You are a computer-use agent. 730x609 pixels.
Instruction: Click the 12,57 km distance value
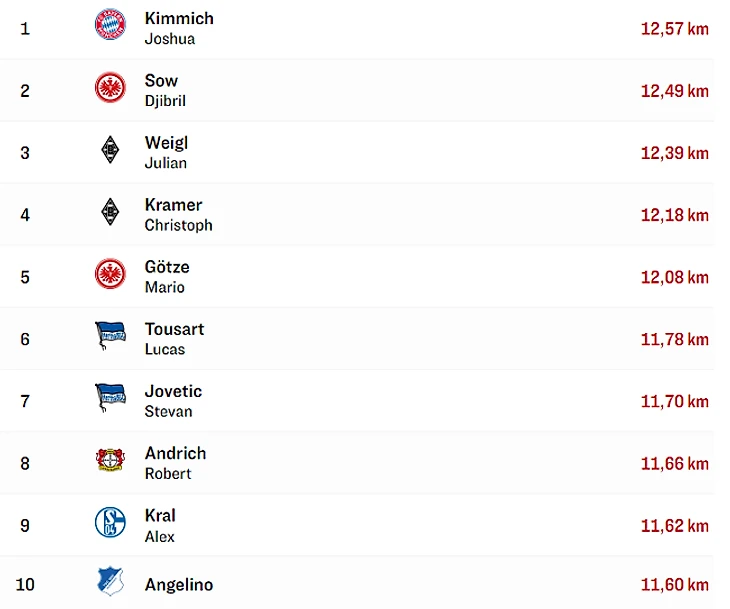tap(674, 29)
